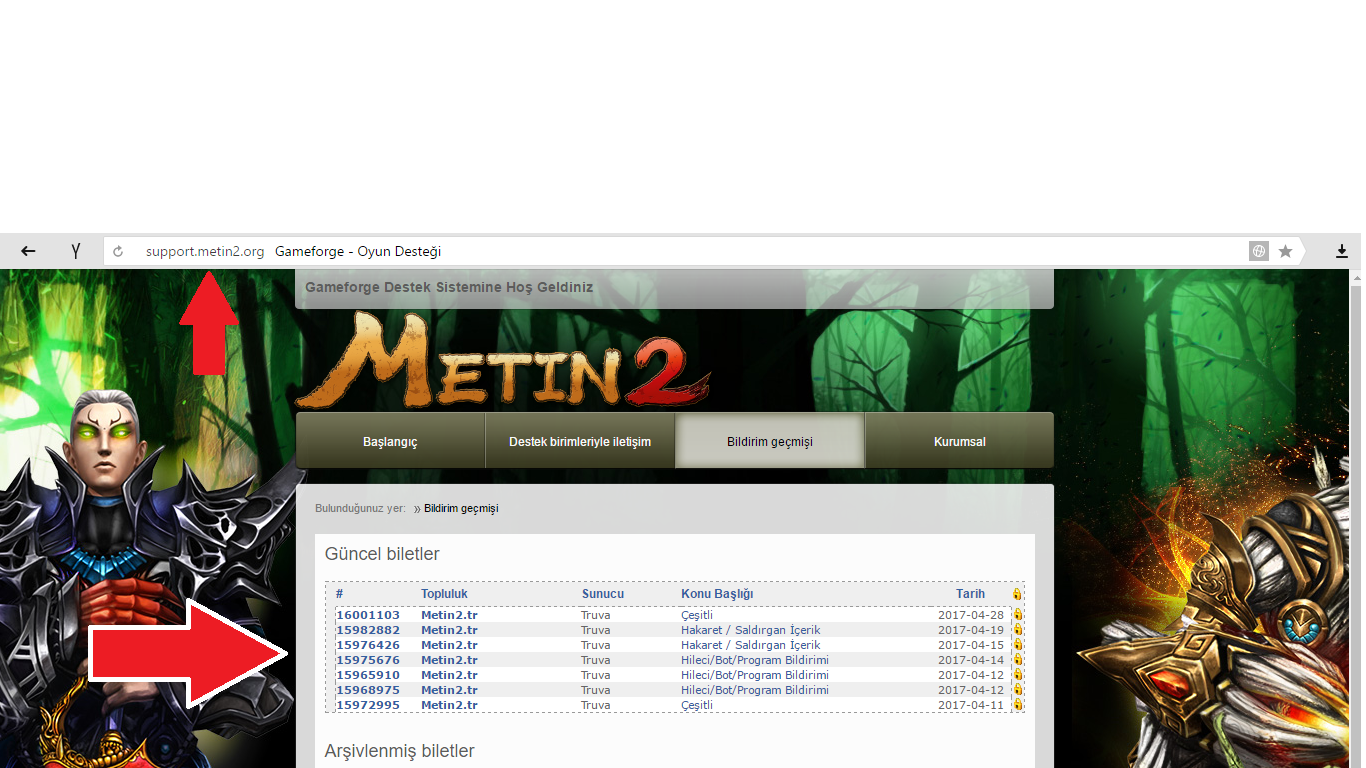The image size is (1366, 768).
Task: Open the browser downloads icon
Action: click(x=1342, y=251)
